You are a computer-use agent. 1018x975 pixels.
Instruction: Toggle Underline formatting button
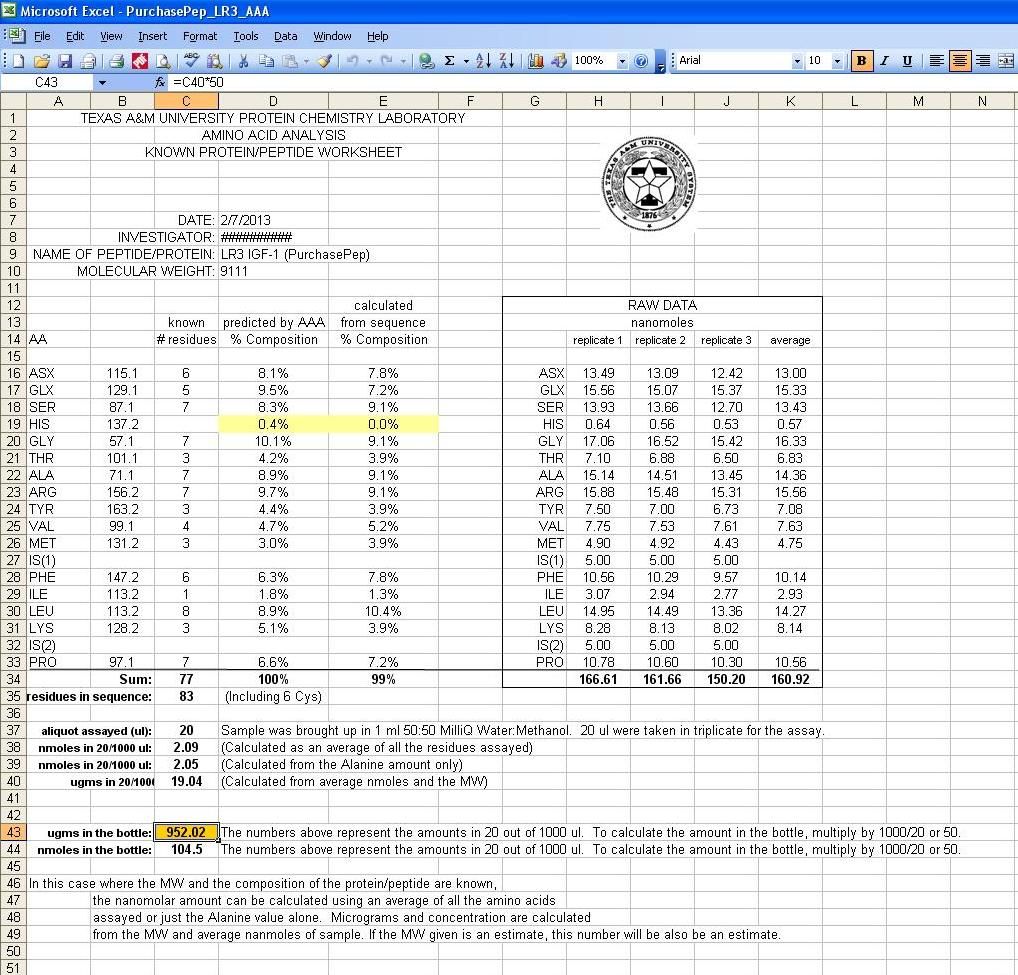[x=907, y=61]
